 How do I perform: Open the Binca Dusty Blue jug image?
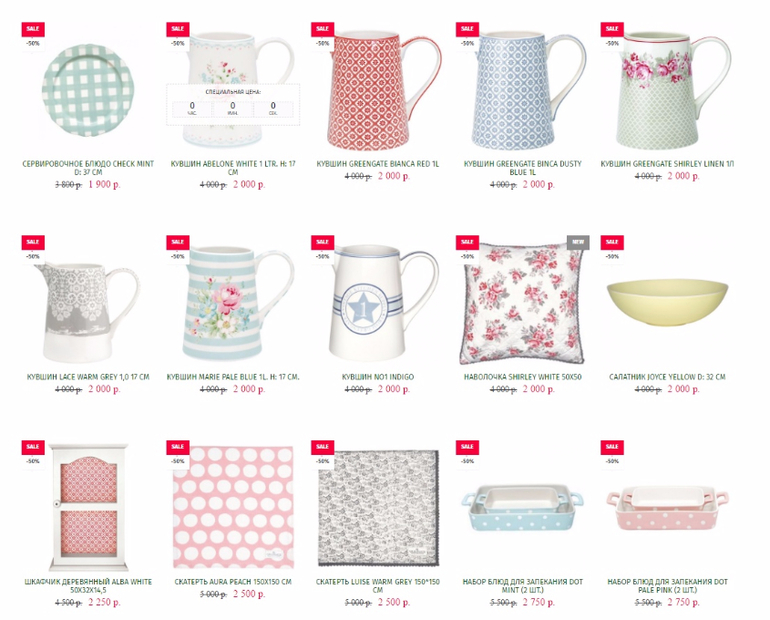(x=528, y=90)
